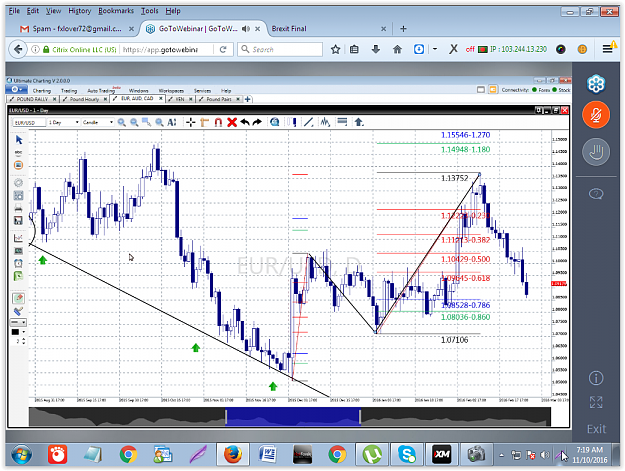Open the Windows Start menu
Image resolution: width=625 pixels, height=471 pixels.
tap(22, 455)
